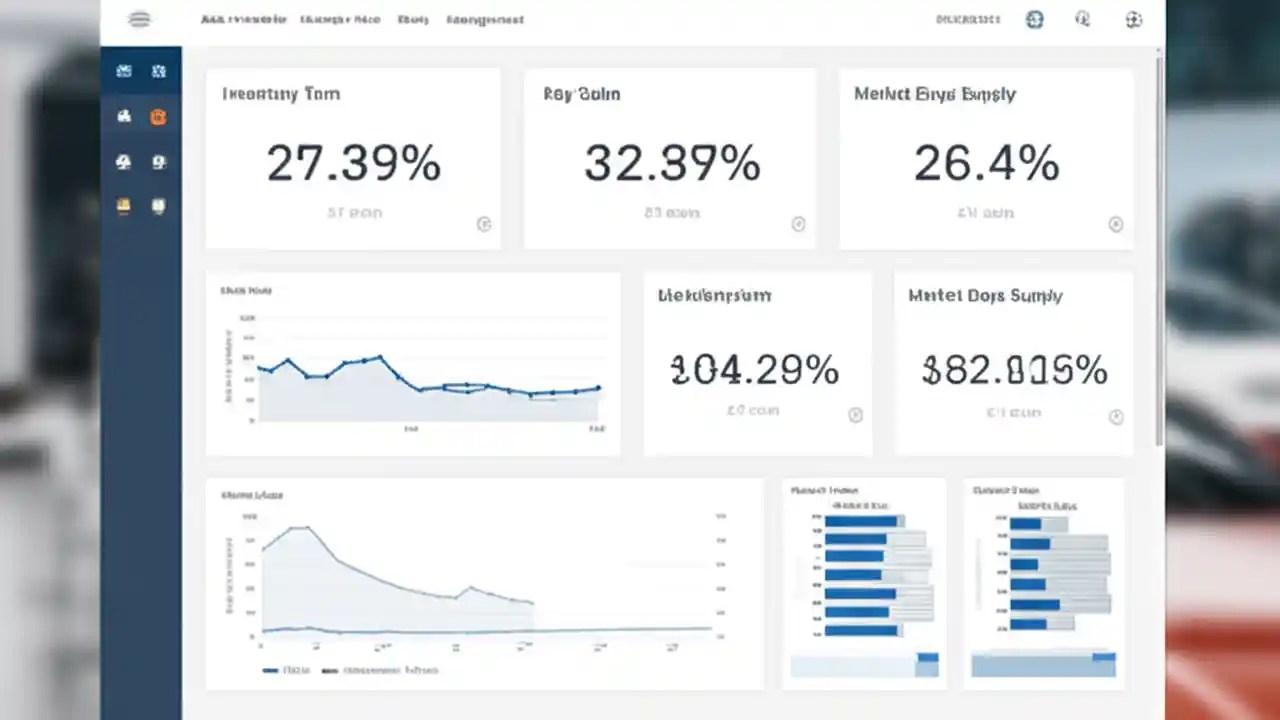The width and height of the screenshot is (1280, 720).
Task: Click the username label at the top right
Action: 967,19
